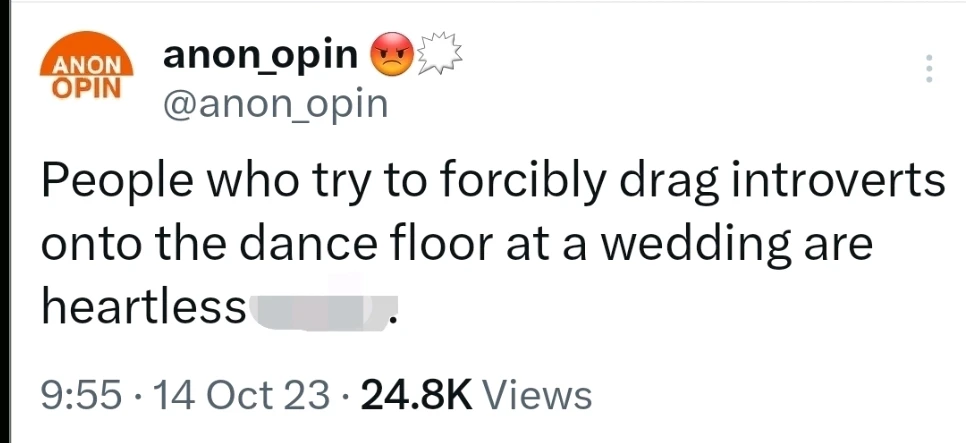This screenshot has width=966, height=443.
Task: Click the period after the blurred word
Action: pyautogui.click(x=394, y=320)
